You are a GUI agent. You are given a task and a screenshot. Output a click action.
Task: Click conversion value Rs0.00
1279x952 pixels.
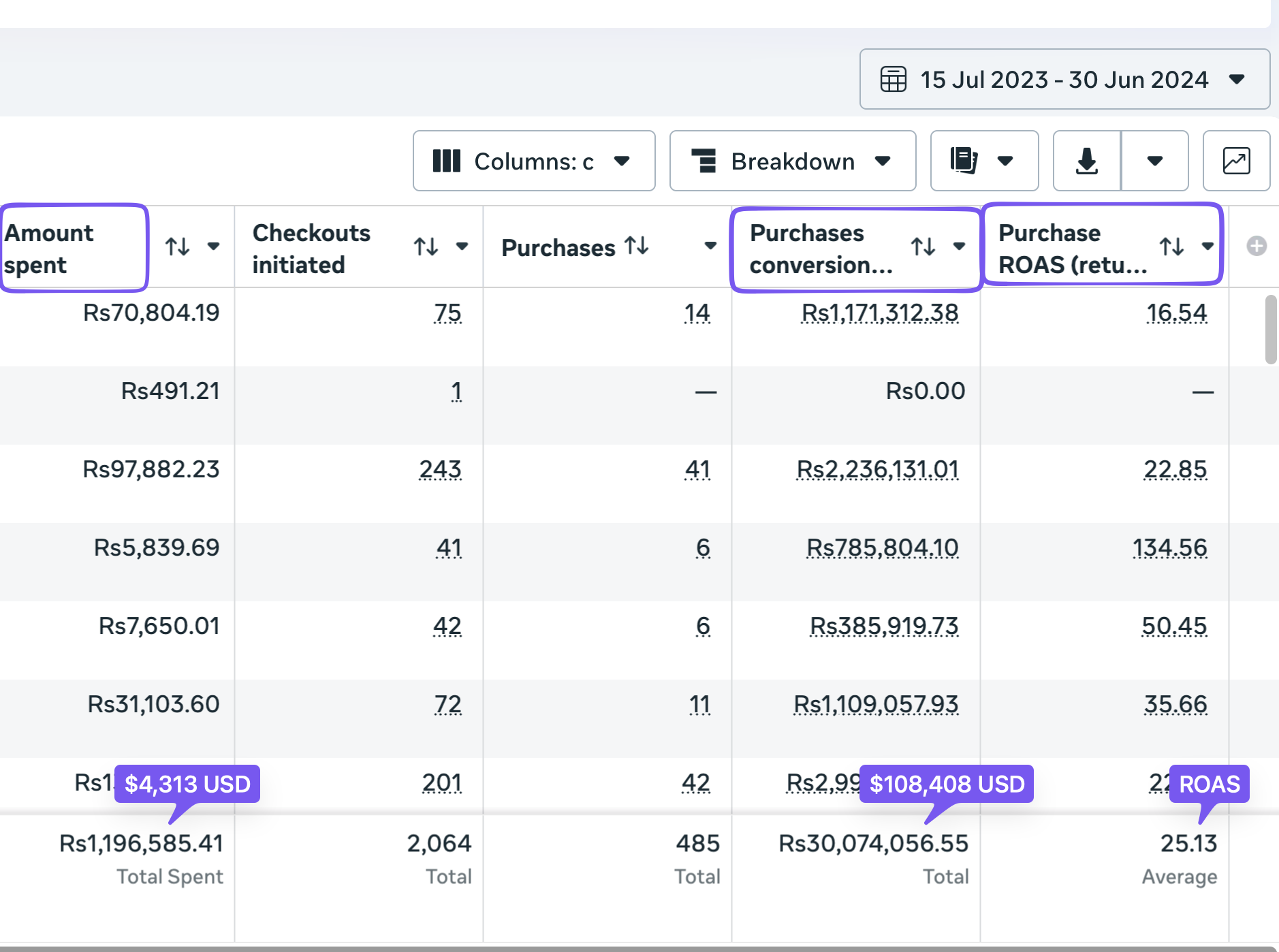click(x=926, y=391)
